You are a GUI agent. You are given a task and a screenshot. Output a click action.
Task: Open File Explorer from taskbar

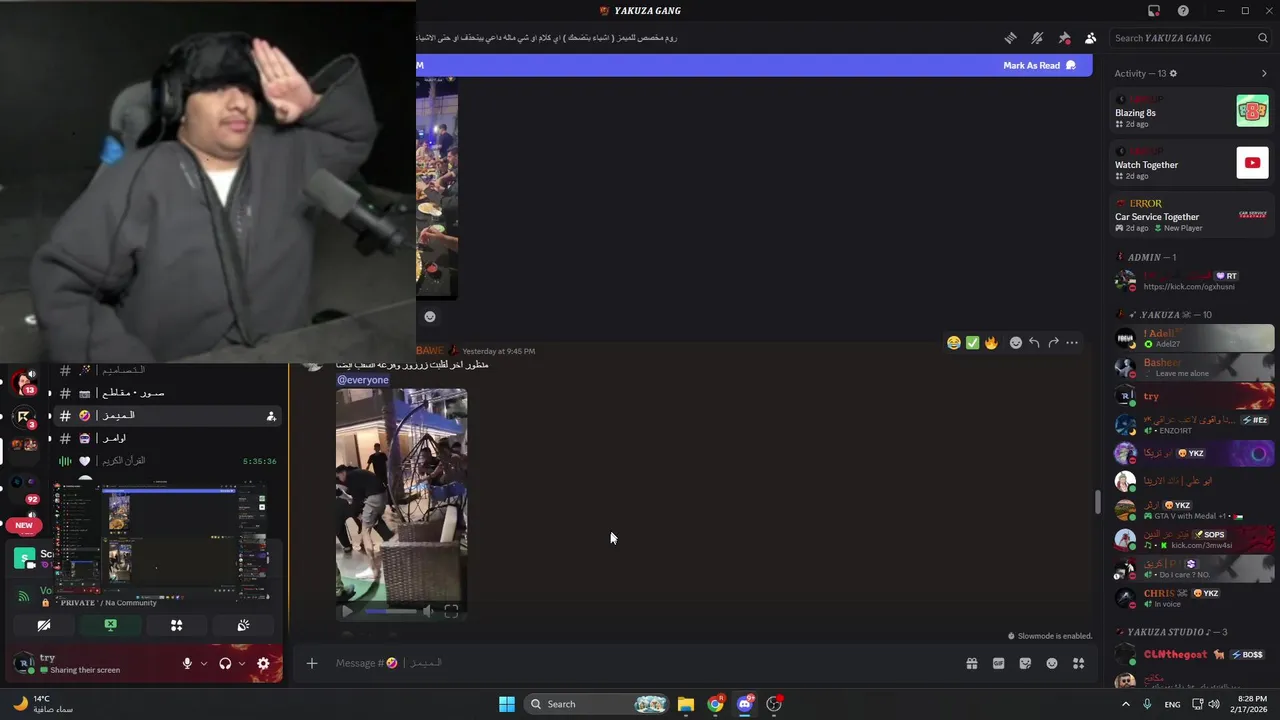point(685,704)
